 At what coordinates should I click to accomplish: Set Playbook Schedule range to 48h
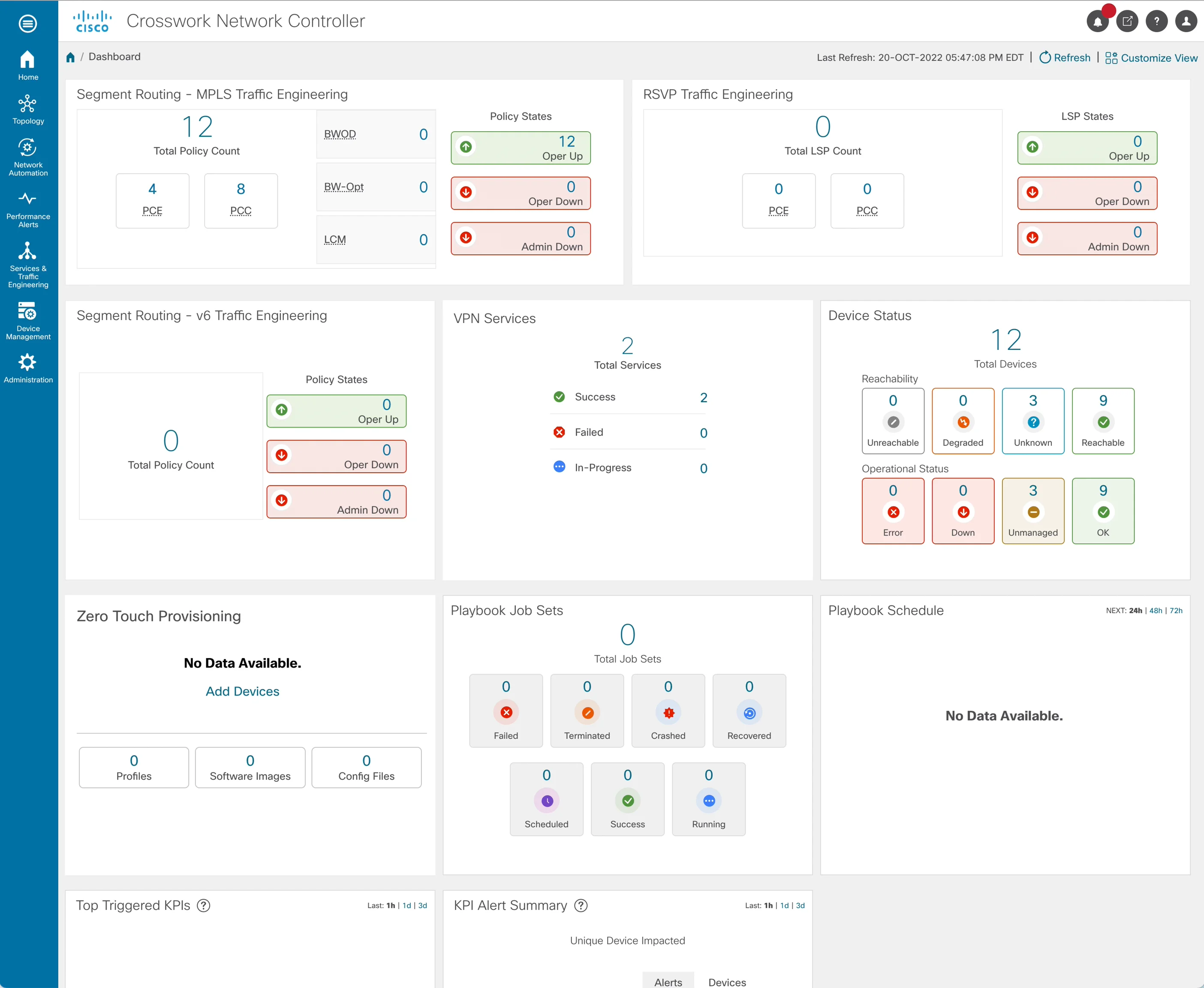click(1156, 611)
